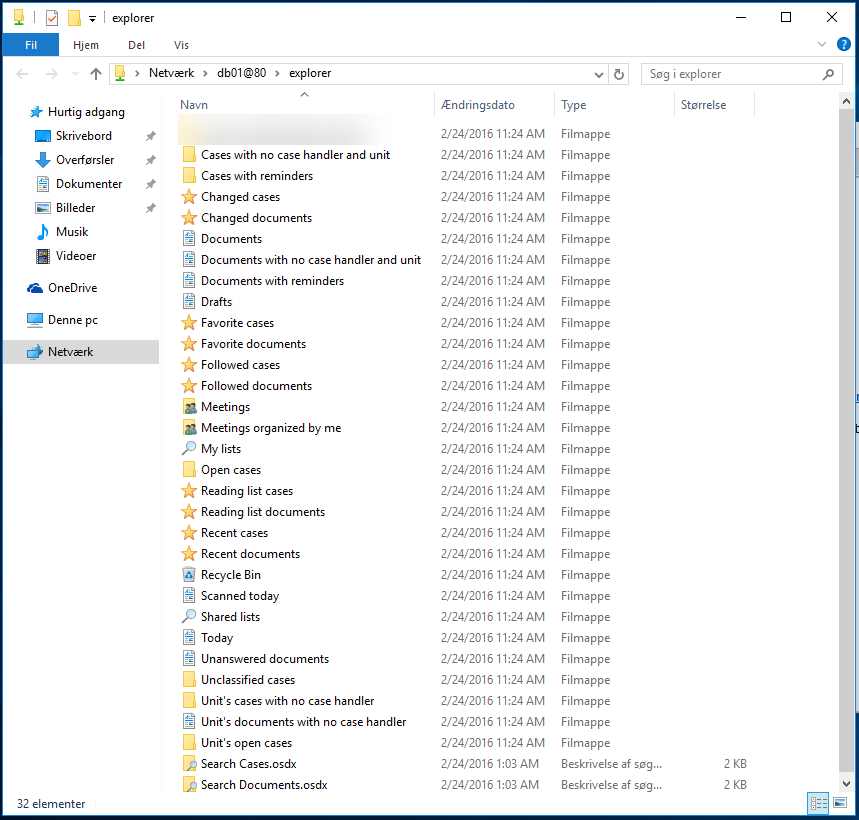Switch to the Vis ribbon tab
The width and height of the screenshot is (859, 820).
click(181, 45)
